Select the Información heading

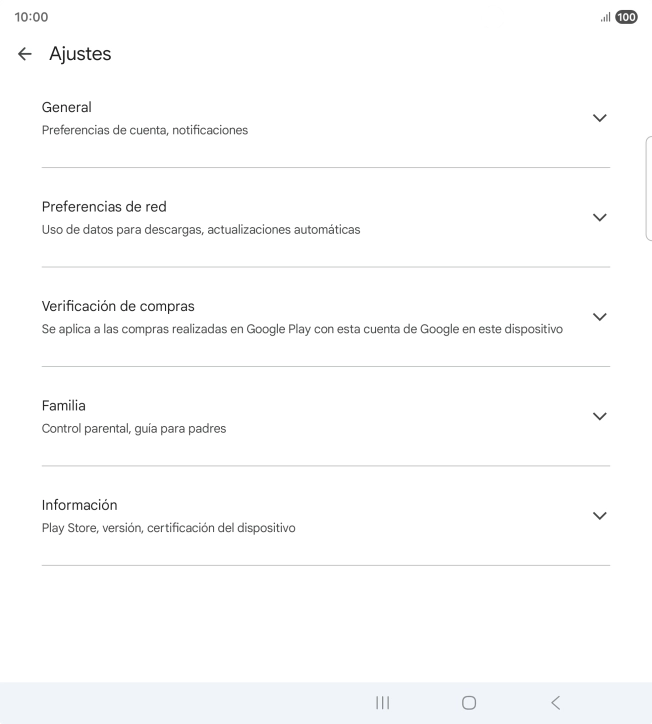pos(79,505)
